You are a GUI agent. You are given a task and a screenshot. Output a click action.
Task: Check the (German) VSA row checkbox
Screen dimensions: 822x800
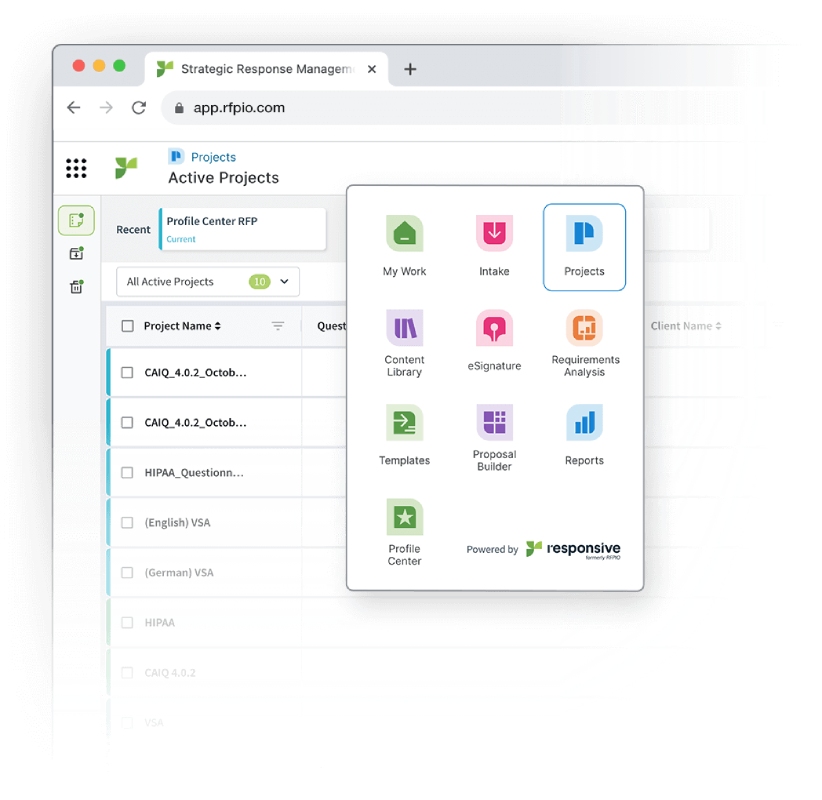127,572
